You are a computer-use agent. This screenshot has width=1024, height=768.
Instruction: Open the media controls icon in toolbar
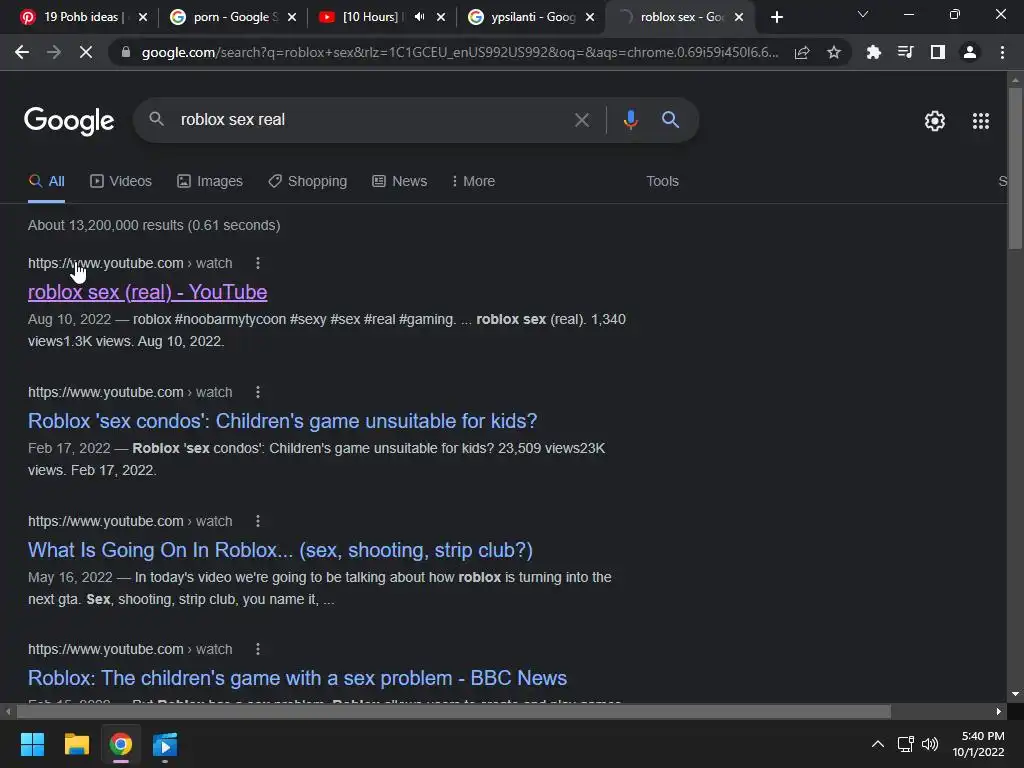click(x=905, y=52)
